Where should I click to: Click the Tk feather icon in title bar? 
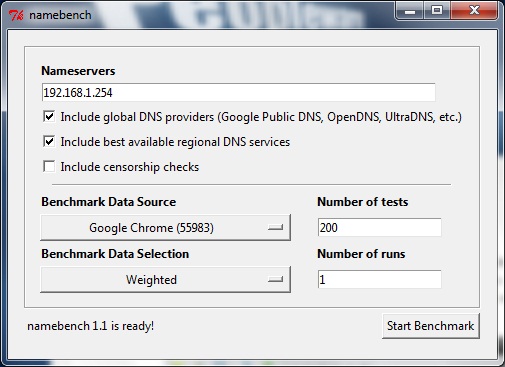(x=16, y=15)
